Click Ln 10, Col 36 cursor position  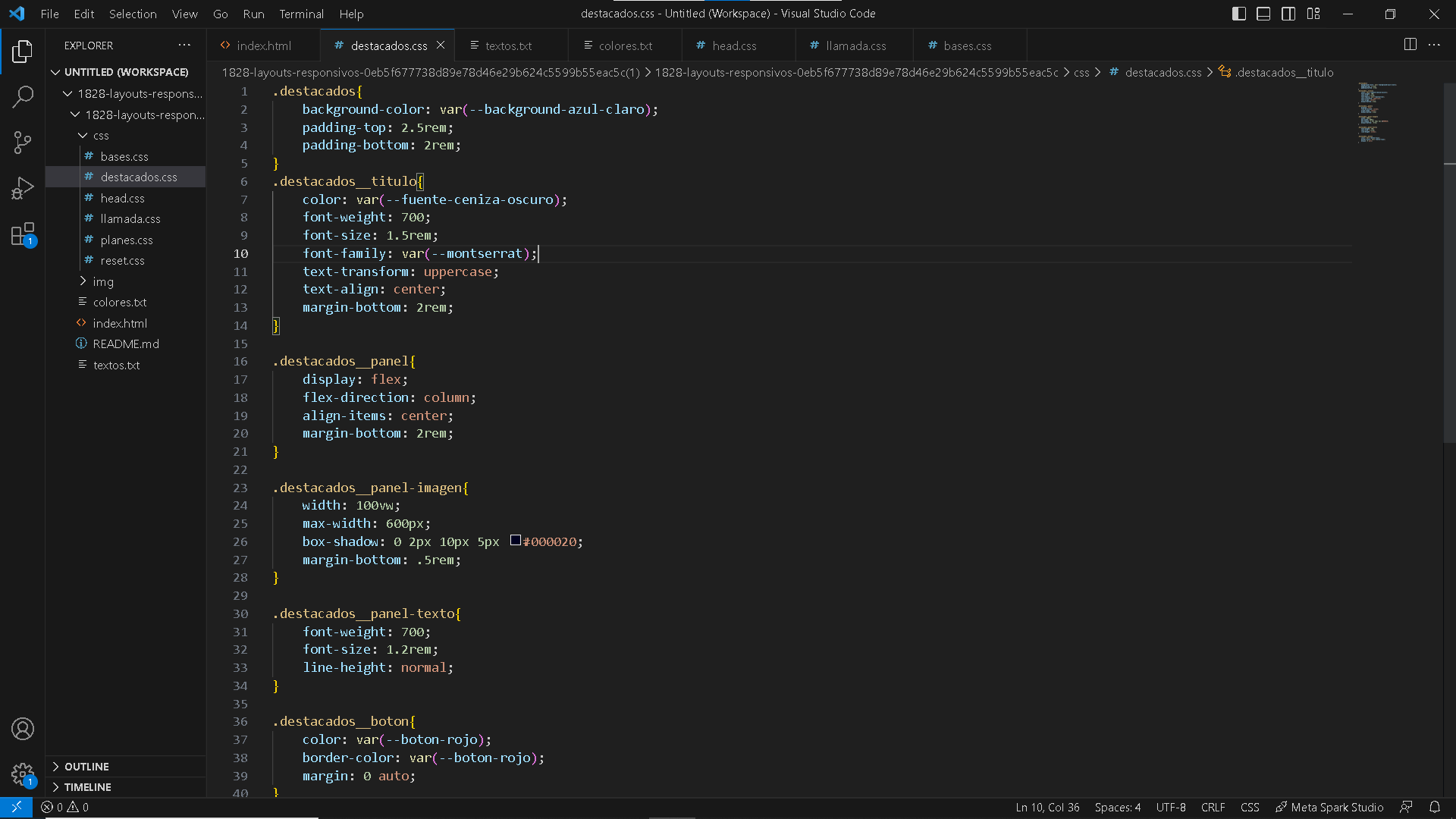pos(1047,807)
